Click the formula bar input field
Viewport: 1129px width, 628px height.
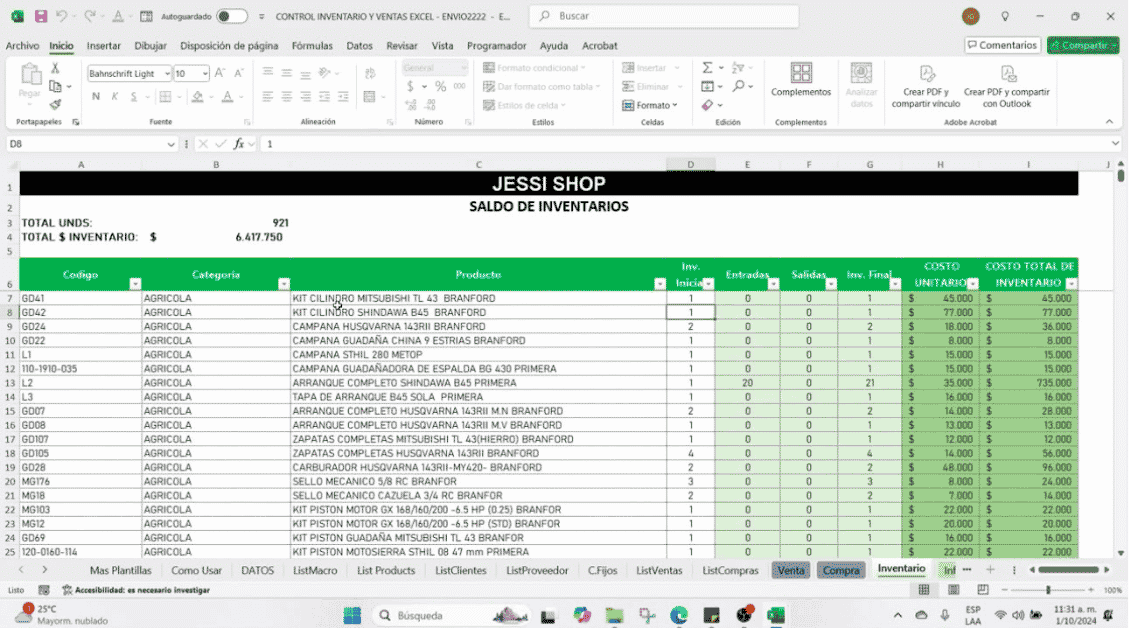pos(684,144)
